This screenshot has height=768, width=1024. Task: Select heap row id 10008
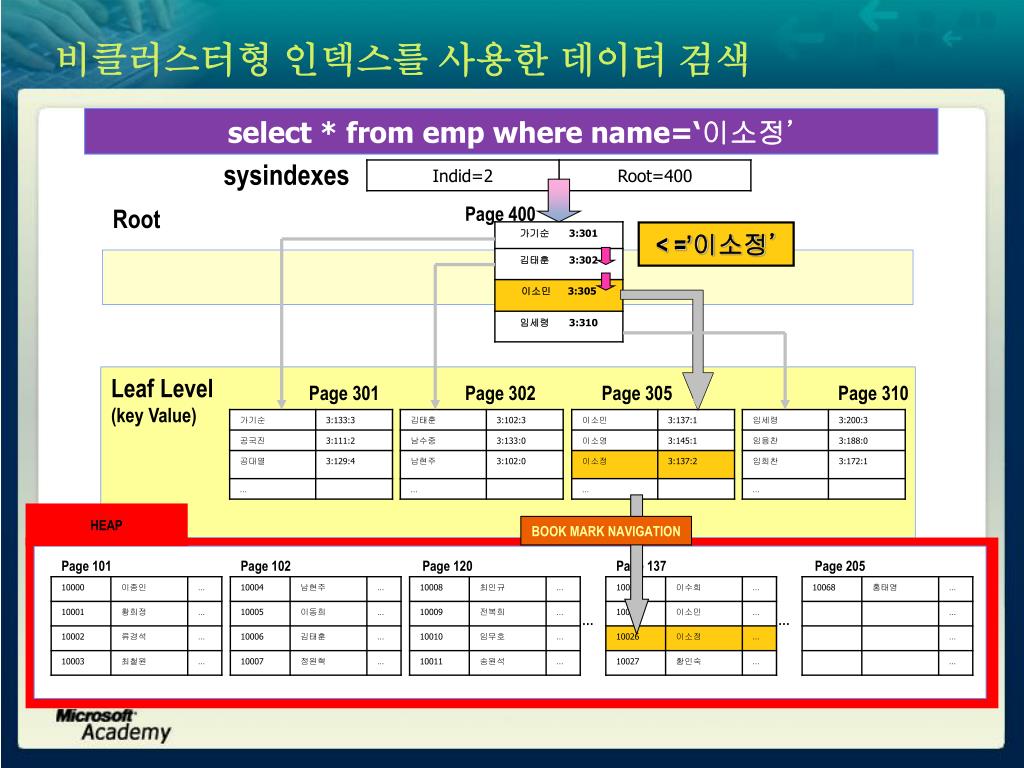click(x=440, y=588)
